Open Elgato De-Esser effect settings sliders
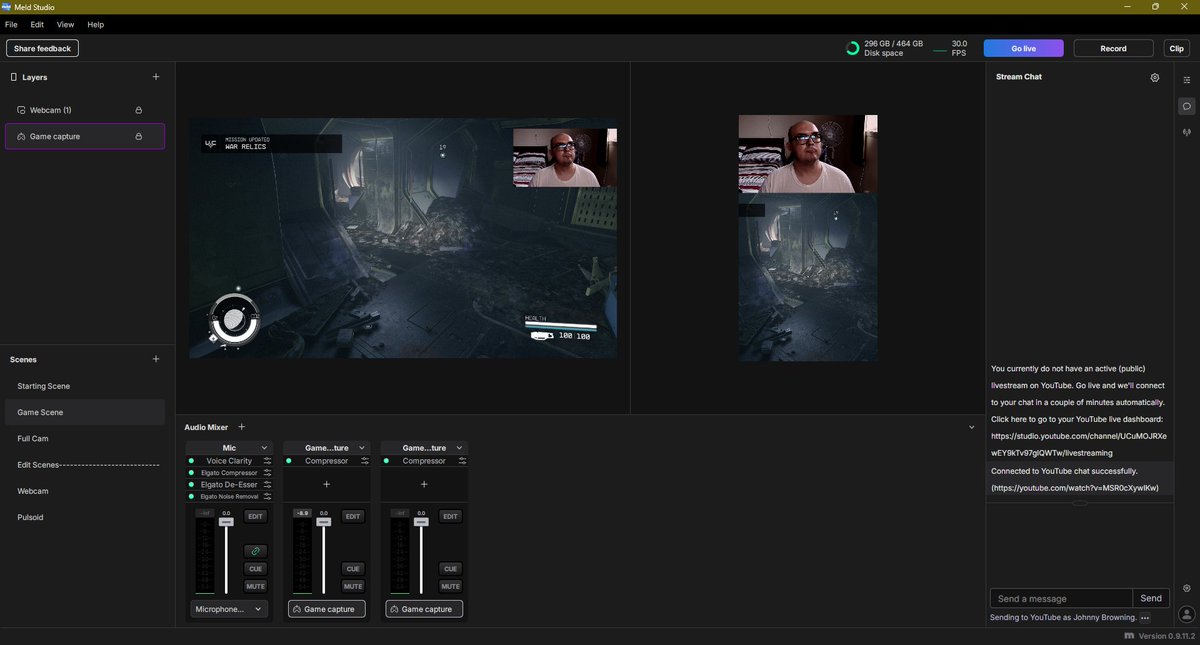This screenshot has height=645, width=1200. 267,485
